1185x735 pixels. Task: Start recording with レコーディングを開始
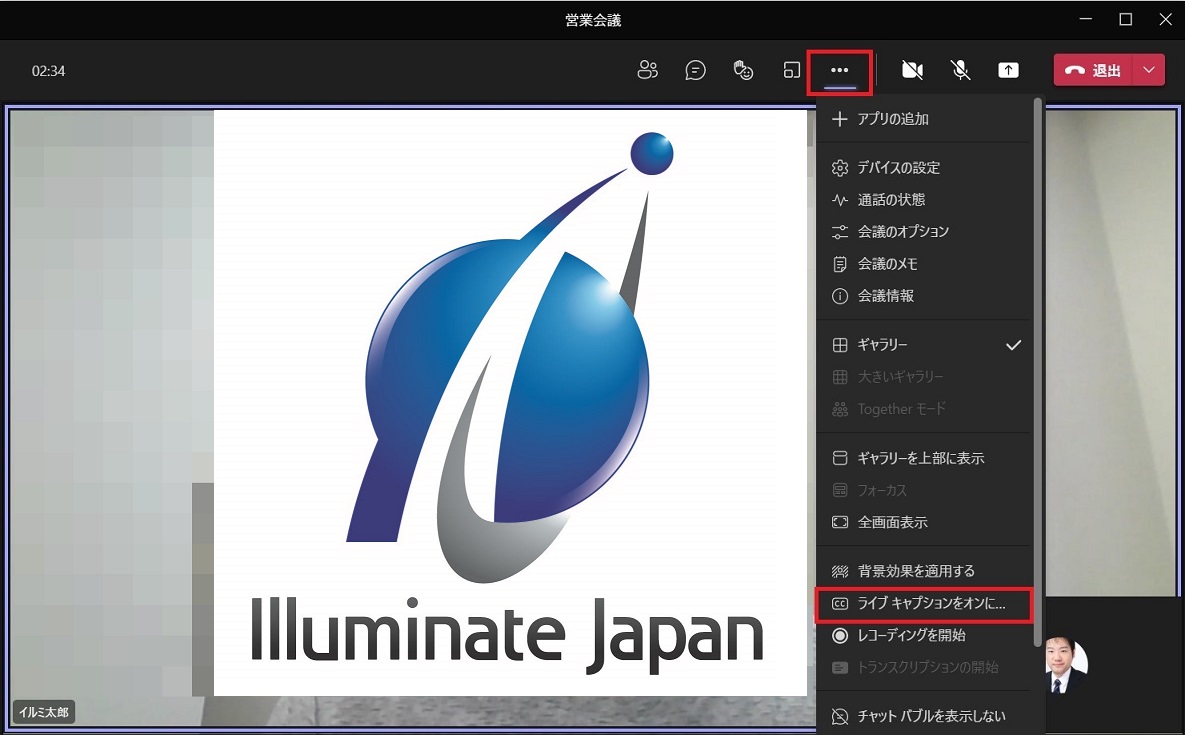(923, 635)
